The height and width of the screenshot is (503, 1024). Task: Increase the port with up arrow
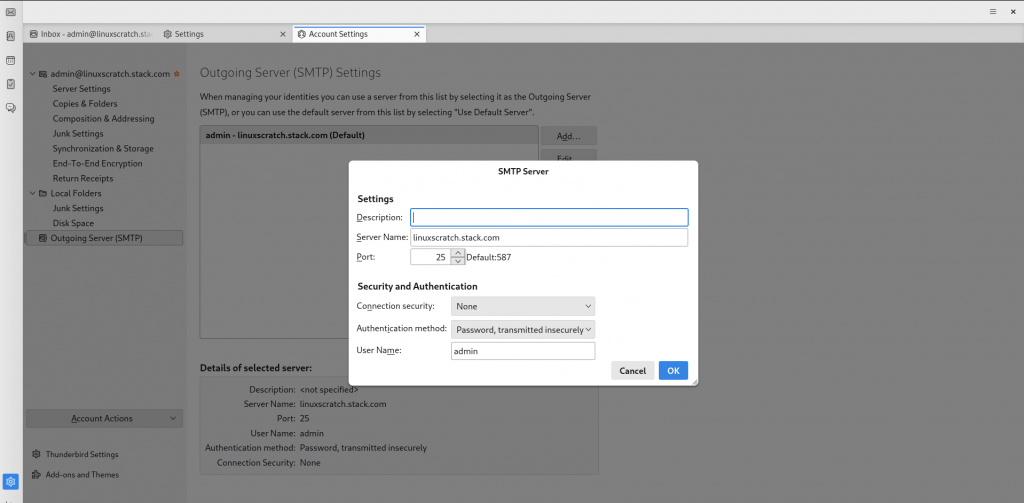click(x=458, y=253)
